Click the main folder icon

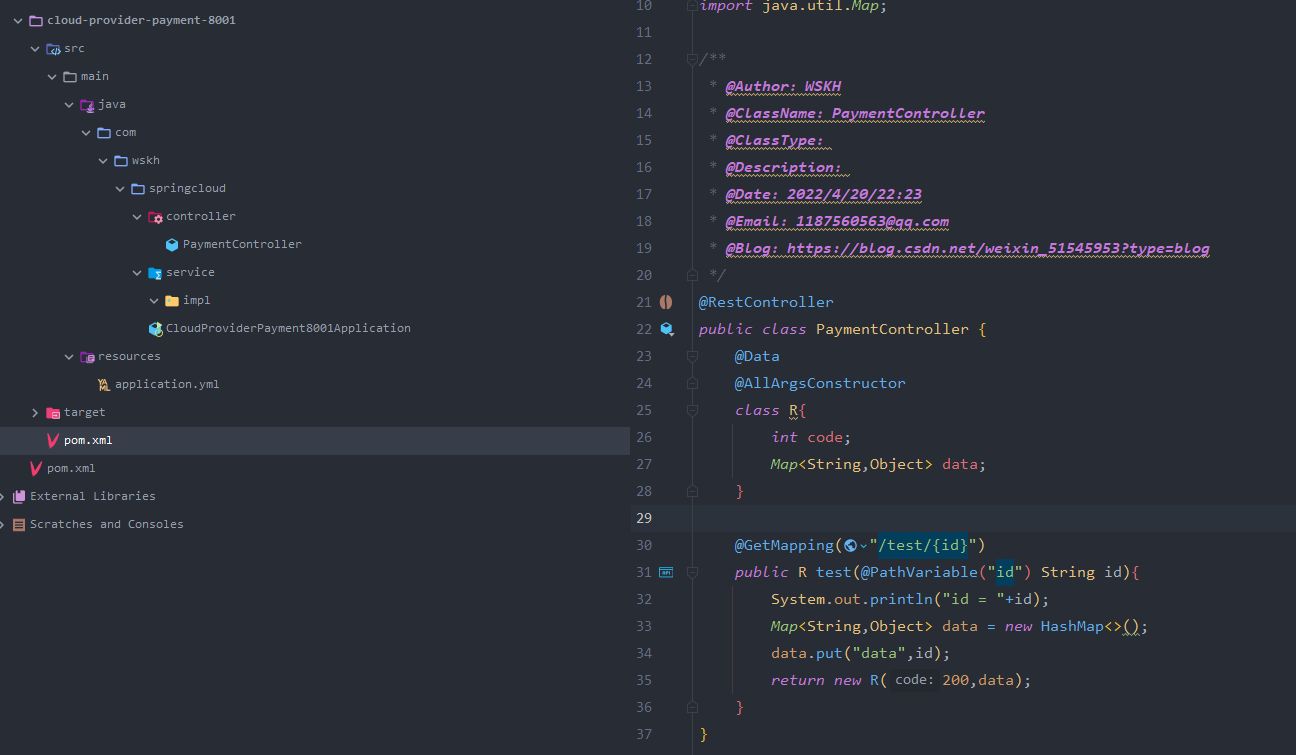[70, 76]
